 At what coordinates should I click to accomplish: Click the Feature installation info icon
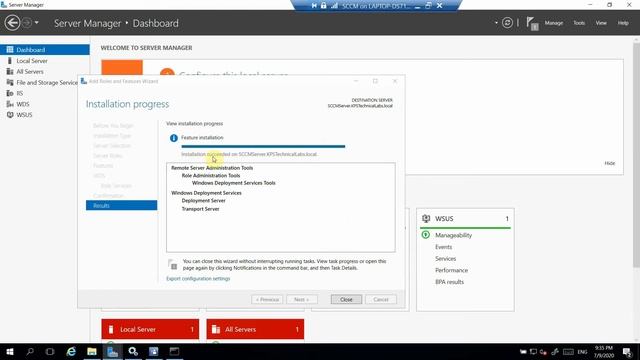click(x=173, y=138)
